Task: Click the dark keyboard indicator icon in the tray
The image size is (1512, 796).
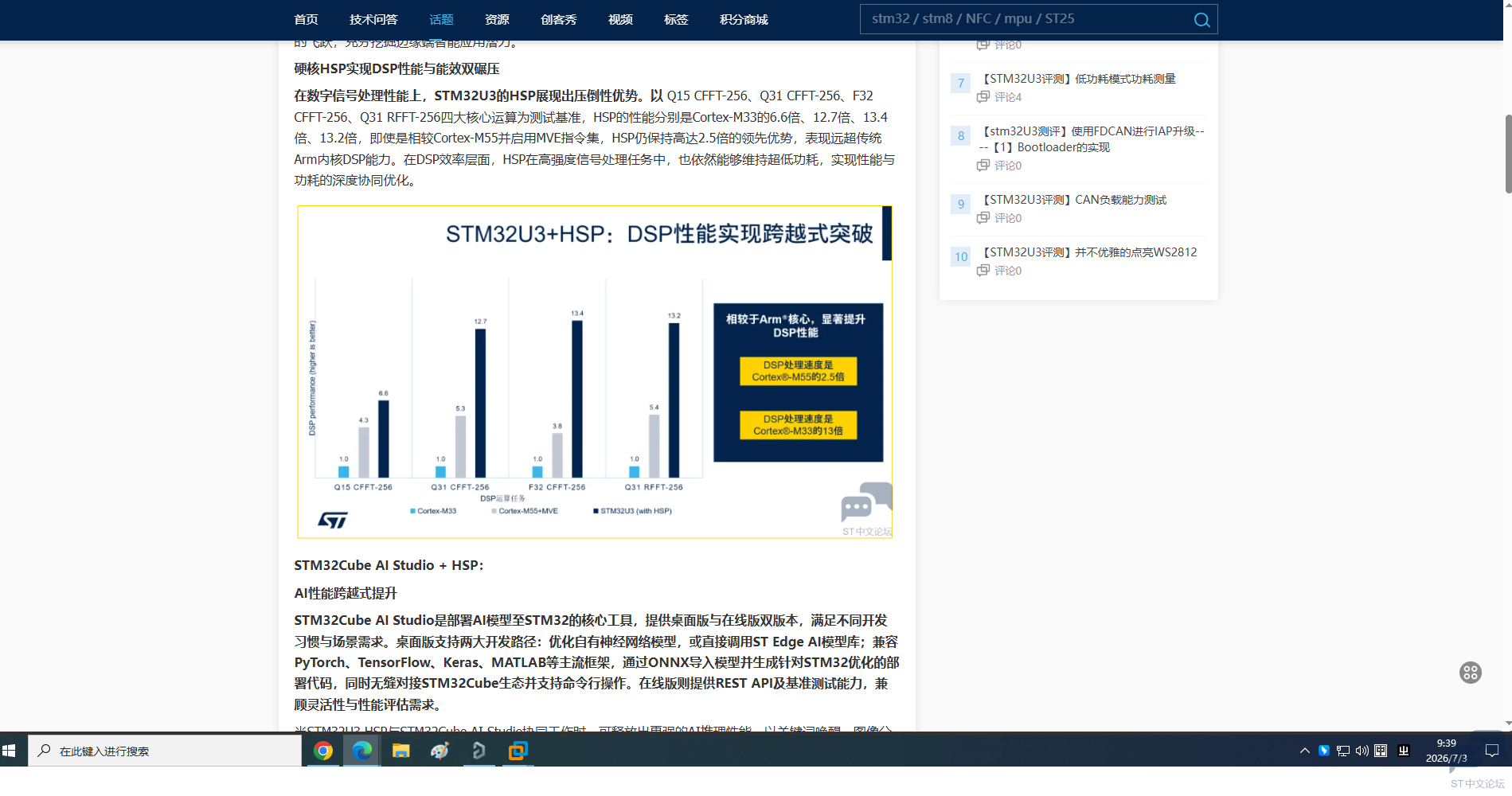Action: coord(1404,751)
